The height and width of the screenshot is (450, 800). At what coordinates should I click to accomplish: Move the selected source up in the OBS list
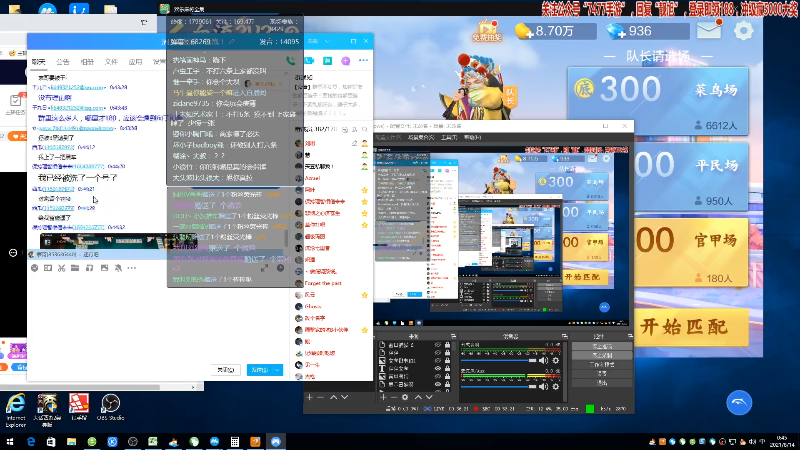pos(418,397)
